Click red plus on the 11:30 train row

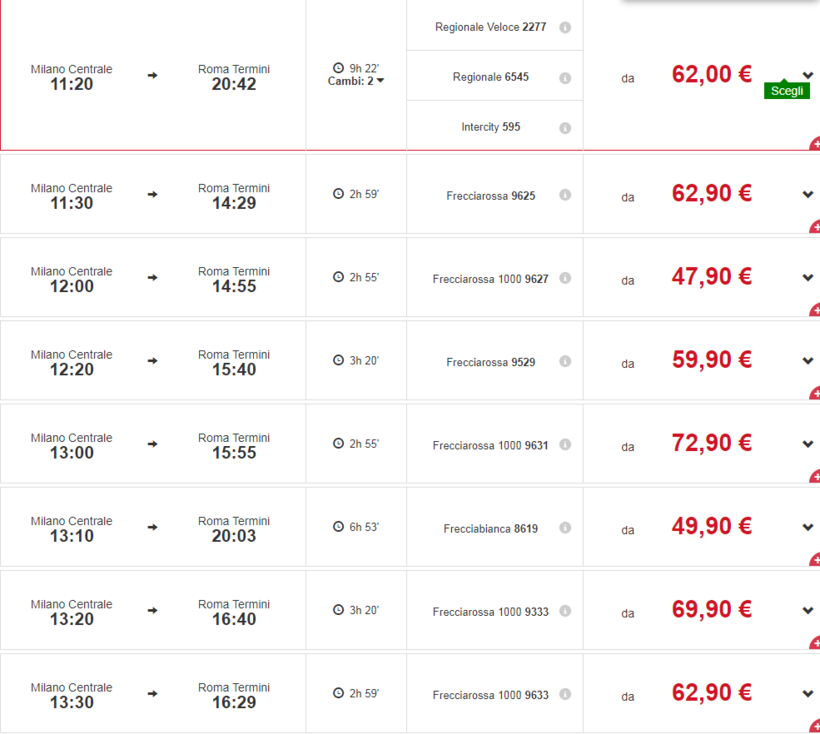[x=815, y=228]
